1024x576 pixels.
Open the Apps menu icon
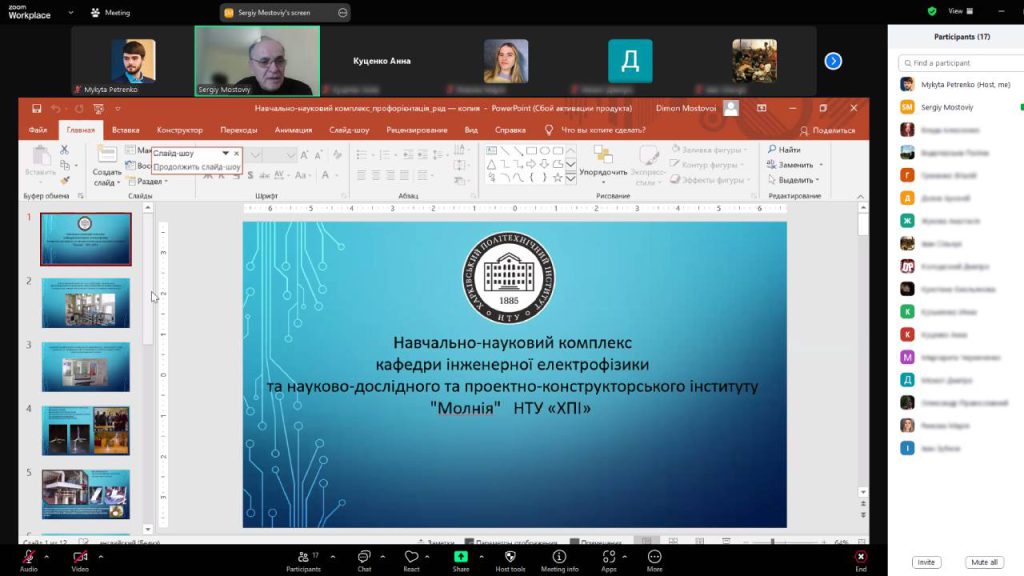609,557
